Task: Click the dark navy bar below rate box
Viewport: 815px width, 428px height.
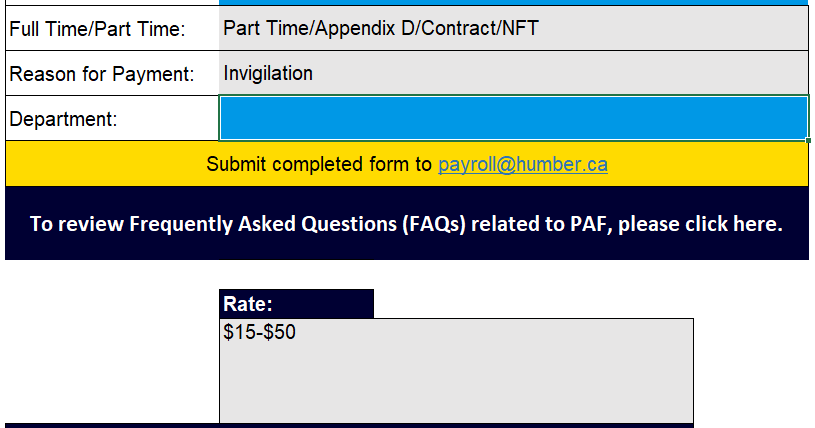Action: [349, 426]
